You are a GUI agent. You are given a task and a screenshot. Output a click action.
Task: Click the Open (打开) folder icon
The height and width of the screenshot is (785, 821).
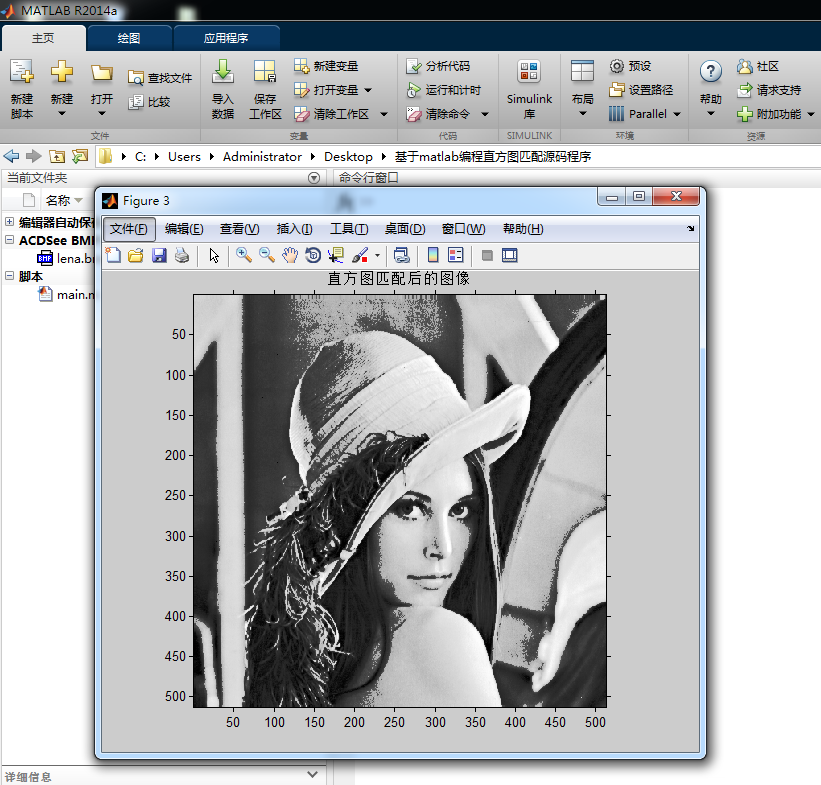pos(102,72)
